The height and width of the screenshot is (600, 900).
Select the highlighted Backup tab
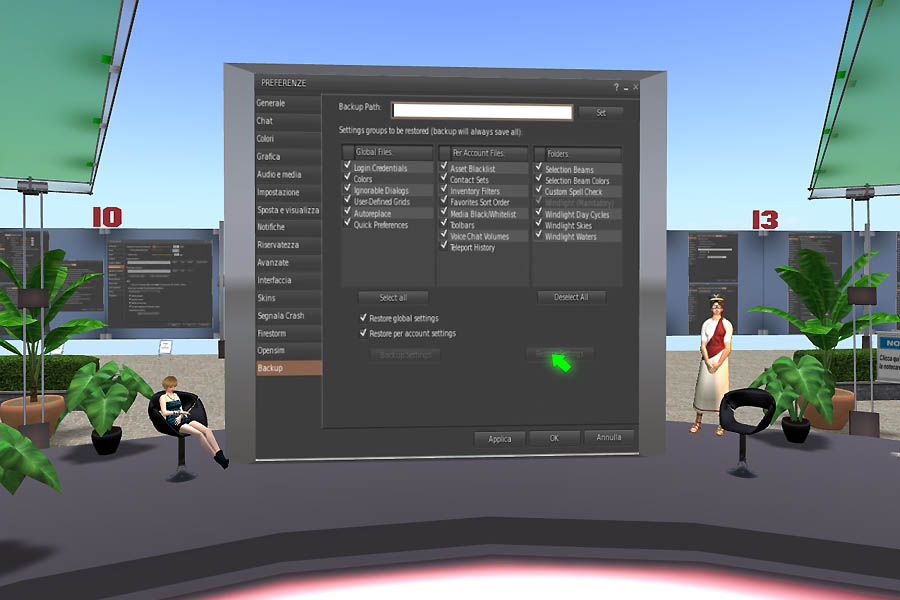(x=289, y=368)
